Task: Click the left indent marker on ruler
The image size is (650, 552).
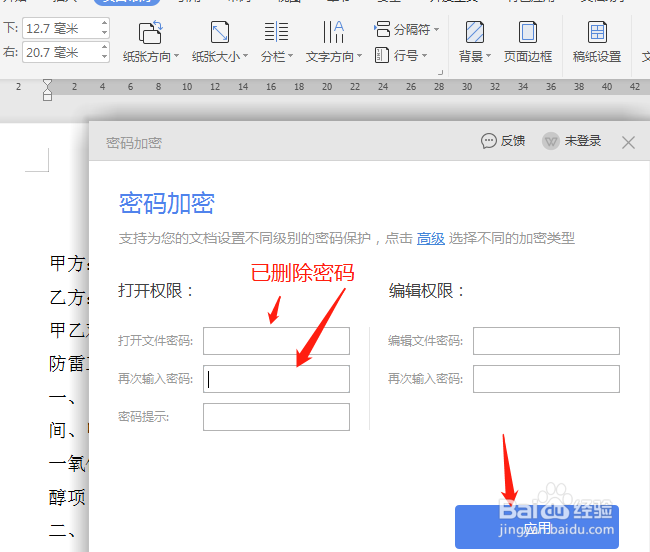Action: [47, 95]
